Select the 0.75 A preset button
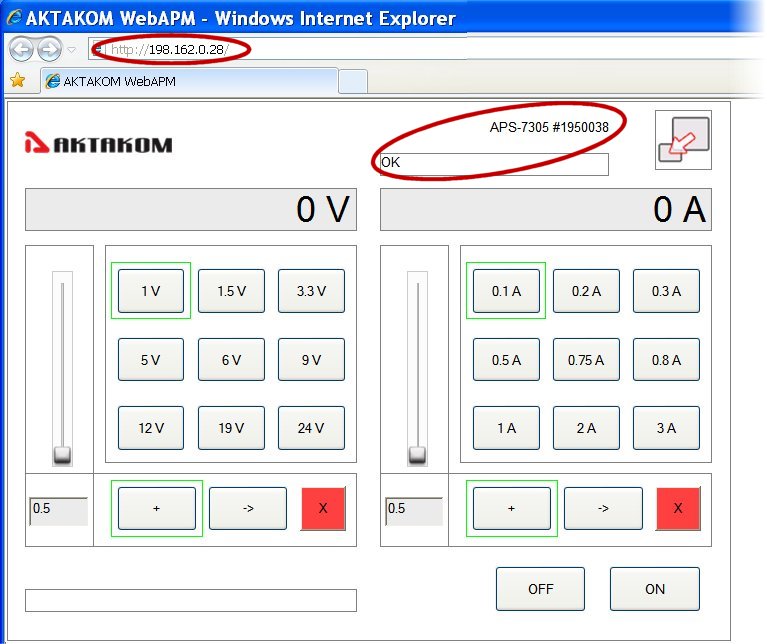 [x=586, y=359]
